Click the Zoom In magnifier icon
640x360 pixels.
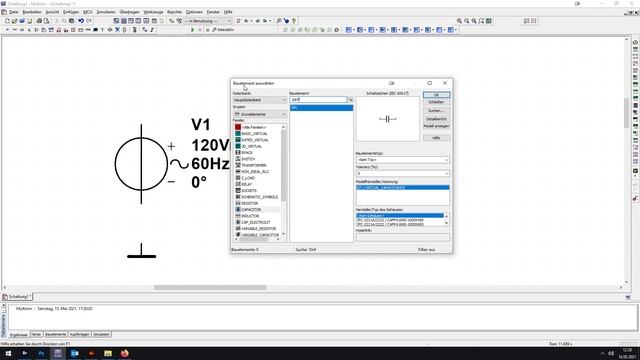point(459,21)
